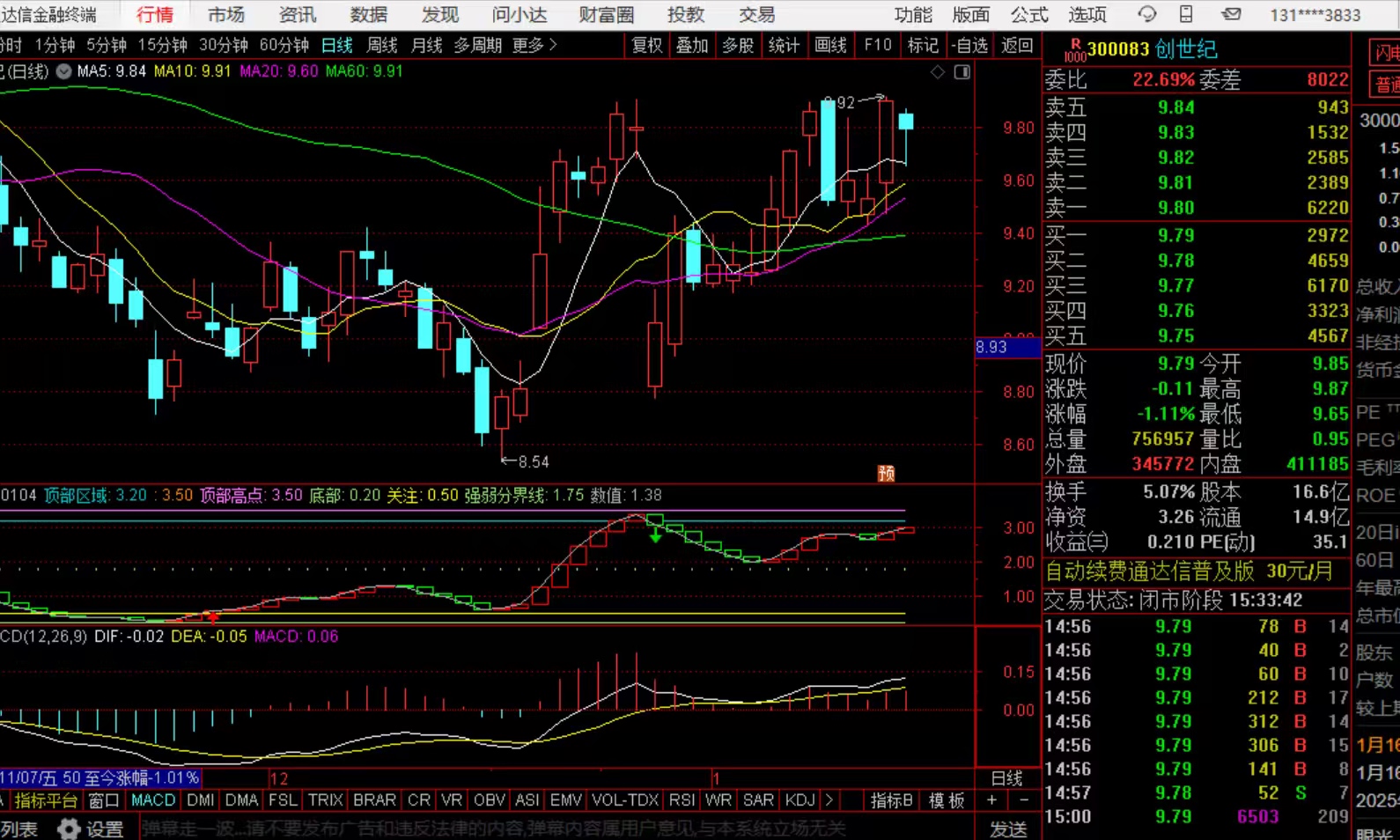
Task: Open the 问小达 tab
Action: click(x=519, y=14)
